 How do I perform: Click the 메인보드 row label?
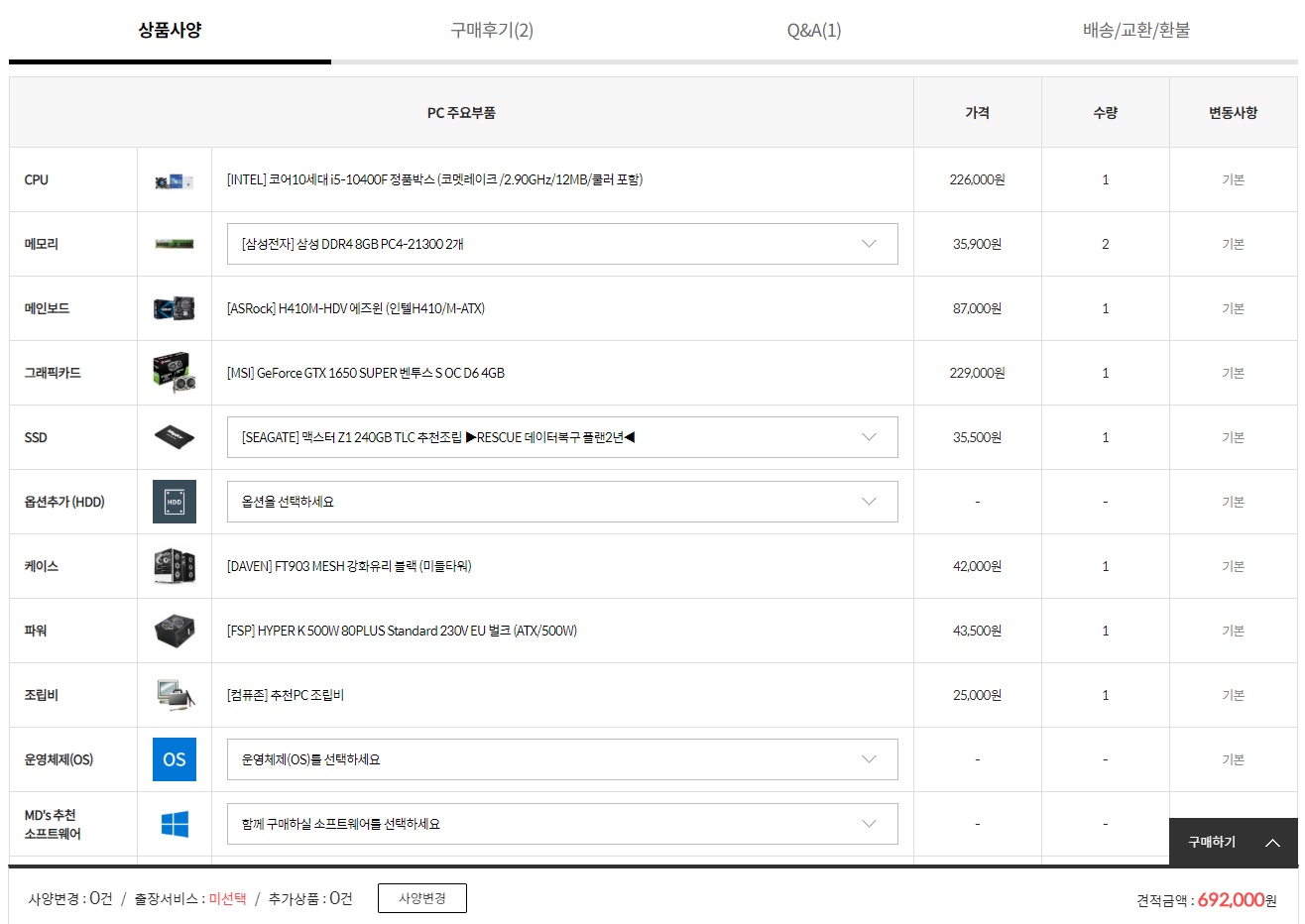pos(47,308)
